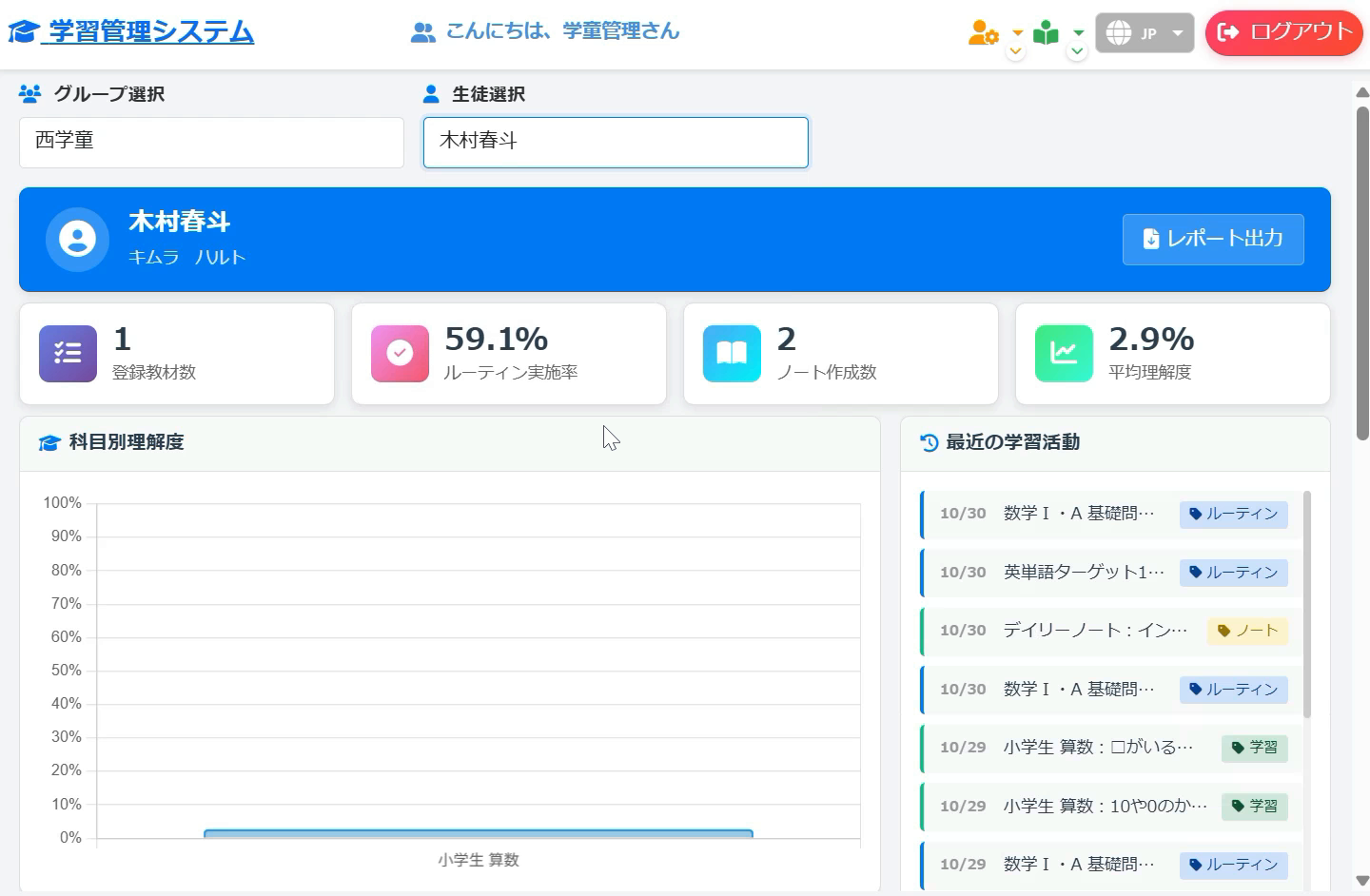The width and height of the screenshot is (1370, 896).
Task: Click the purple checklist icon for 登録教材数
Action: [68, 354]
